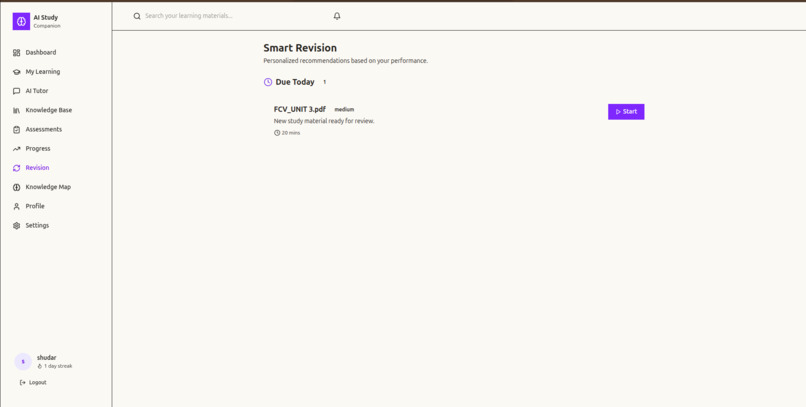
Task: Click the Settings gear icon
Action: tap(16, 226)
